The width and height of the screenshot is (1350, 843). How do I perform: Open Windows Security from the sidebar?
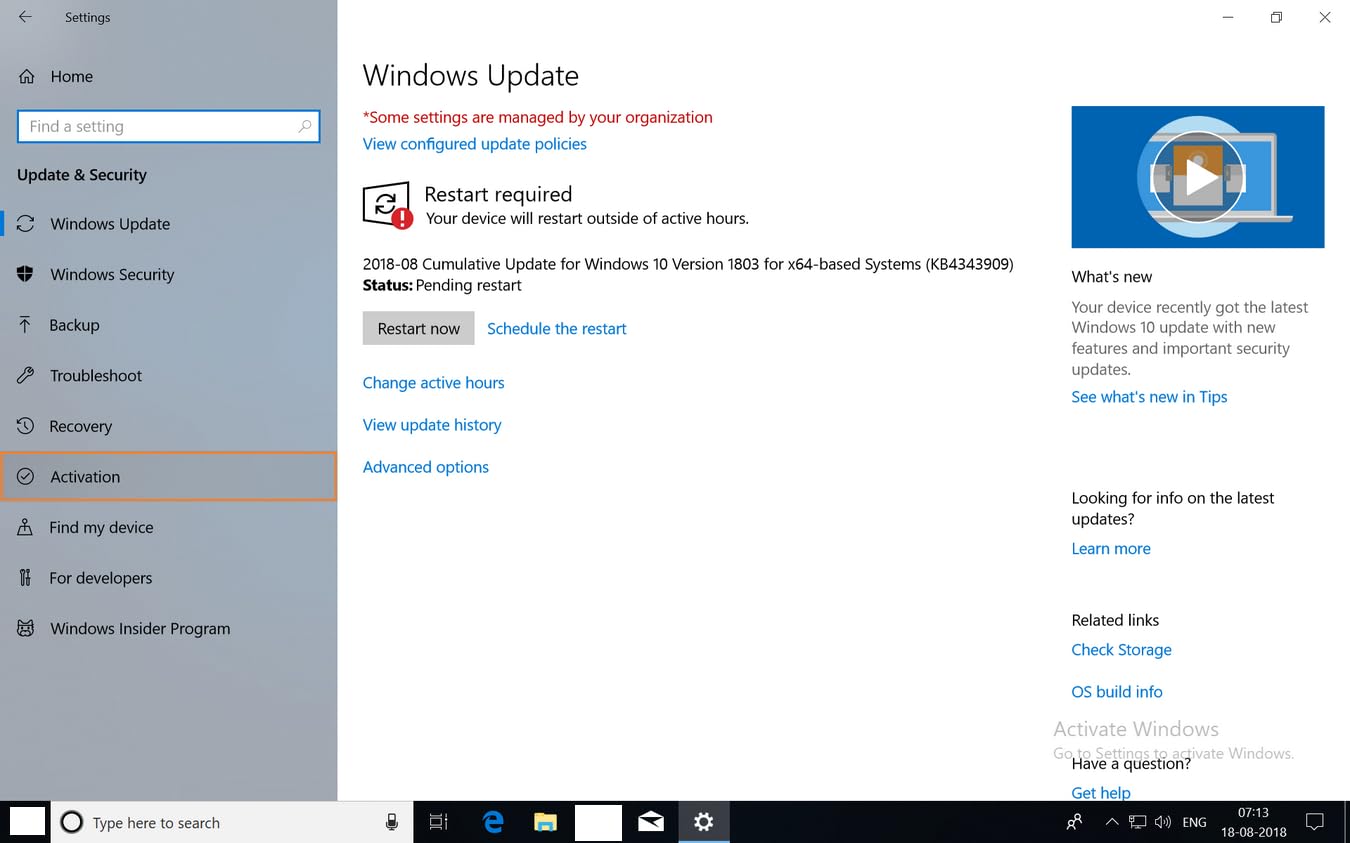(x=111, y=274)
